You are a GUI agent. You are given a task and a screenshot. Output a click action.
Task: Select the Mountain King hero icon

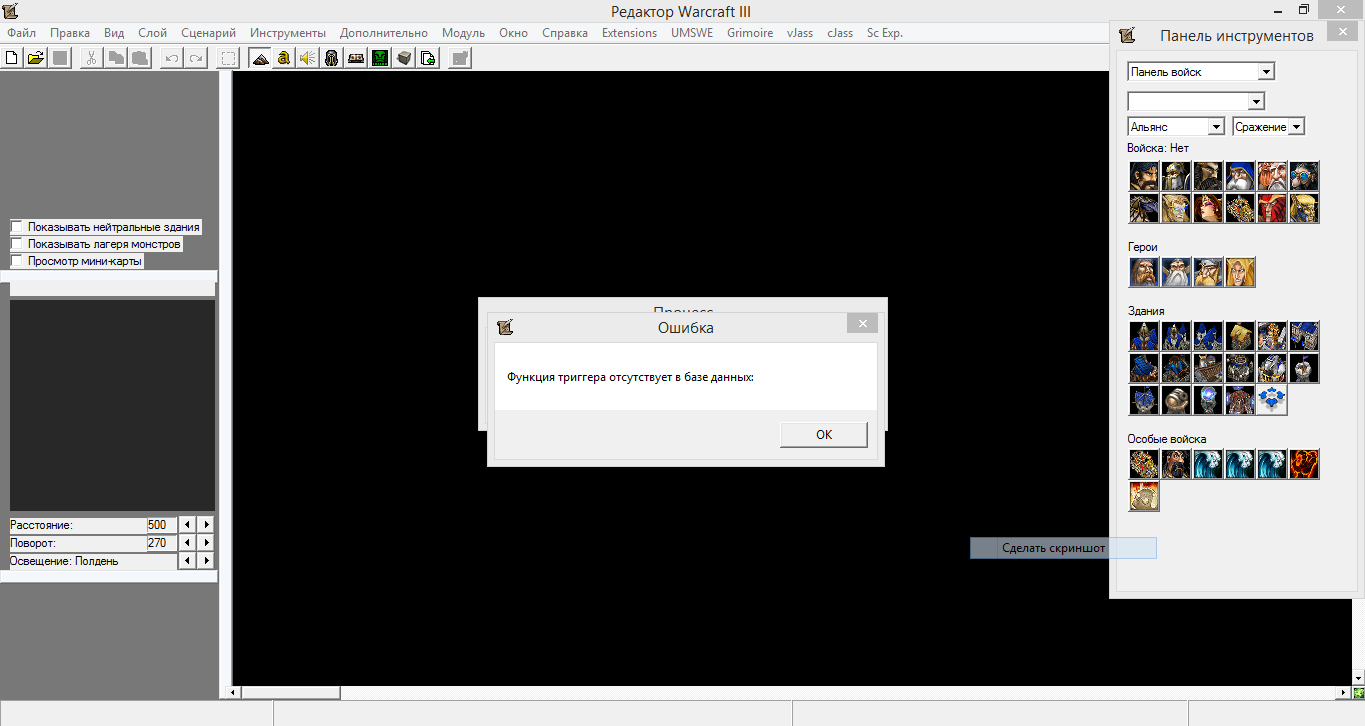[1208, 272]
